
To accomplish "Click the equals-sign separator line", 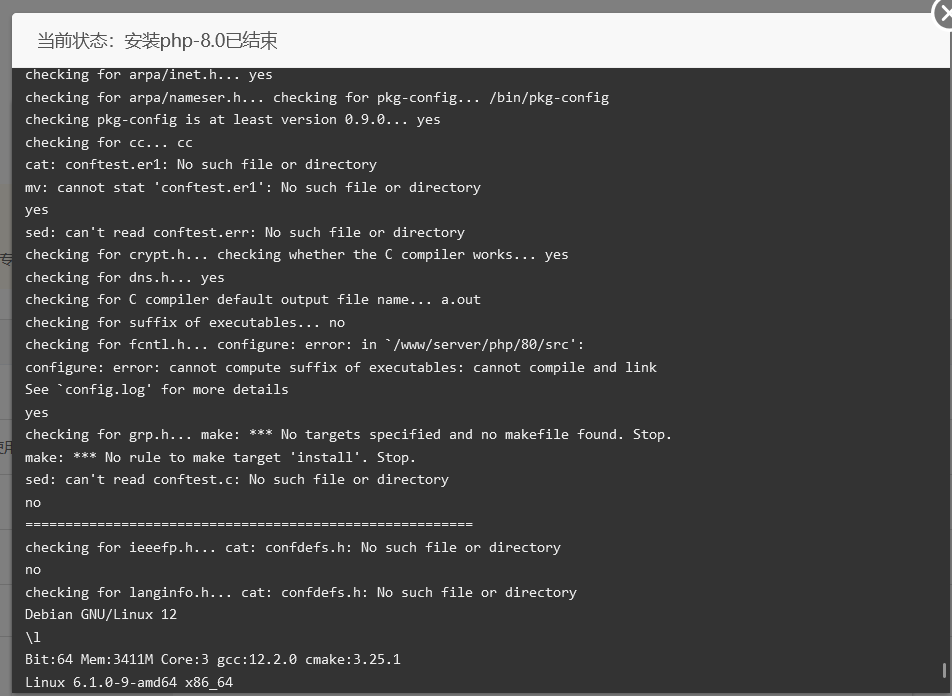I will [249, 524].
